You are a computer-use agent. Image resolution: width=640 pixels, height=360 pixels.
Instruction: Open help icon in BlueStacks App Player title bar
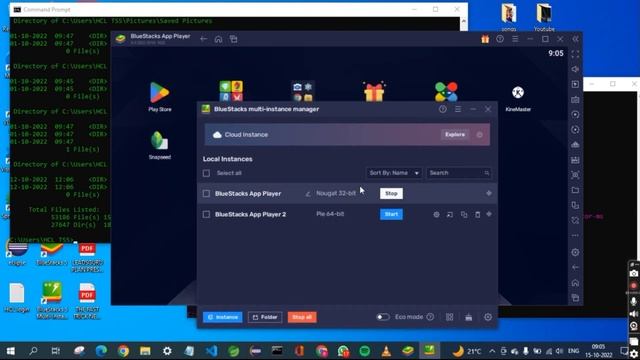[x=500, y=39]
